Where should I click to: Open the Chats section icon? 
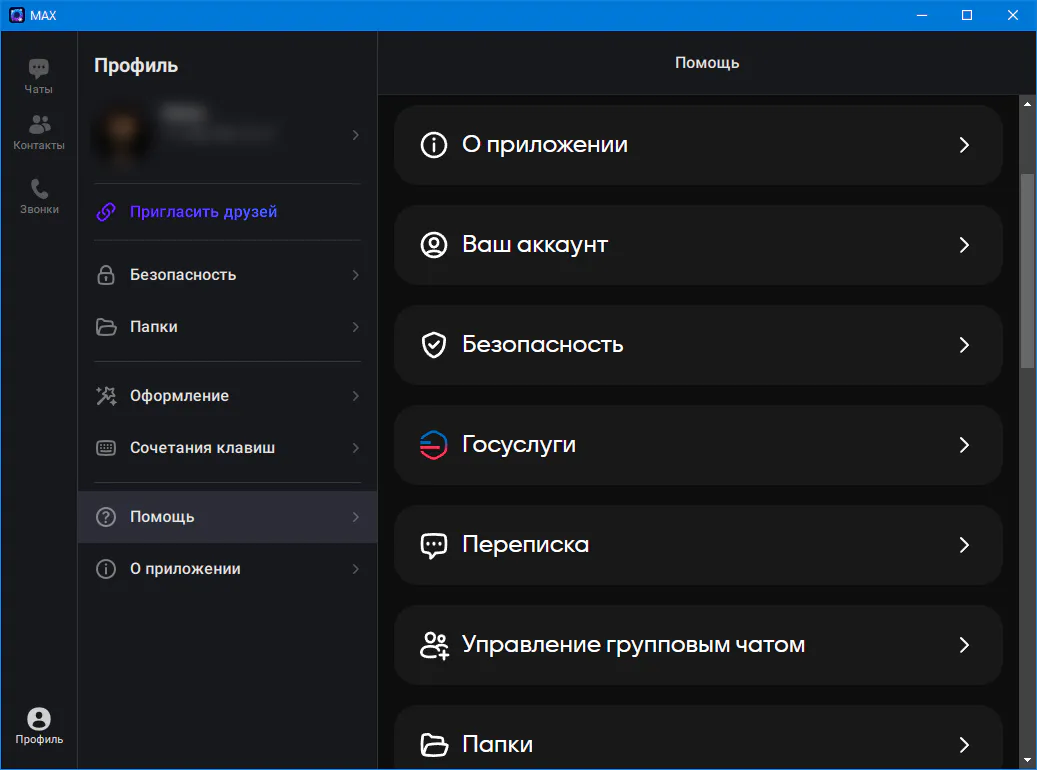click(38, 69)
